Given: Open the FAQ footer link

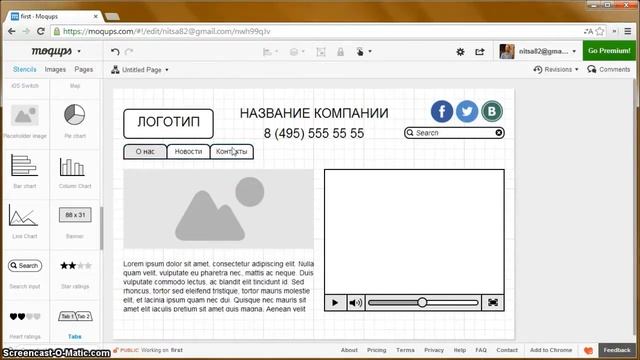Looking at the screenshot, I should point(481,350).
